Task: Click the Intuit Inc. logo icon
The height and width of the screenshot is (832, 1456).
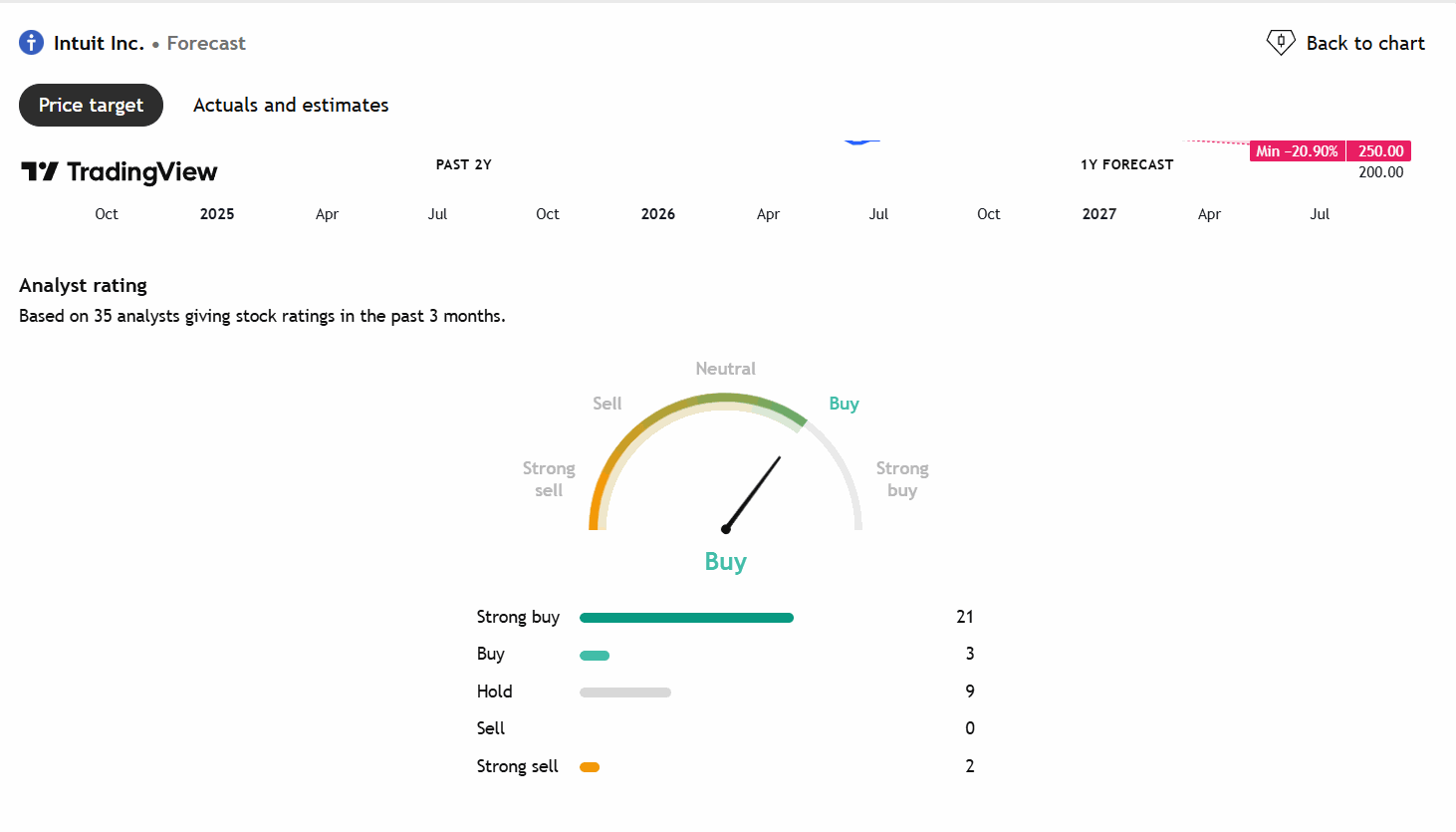Action: [x=32, y=43]
